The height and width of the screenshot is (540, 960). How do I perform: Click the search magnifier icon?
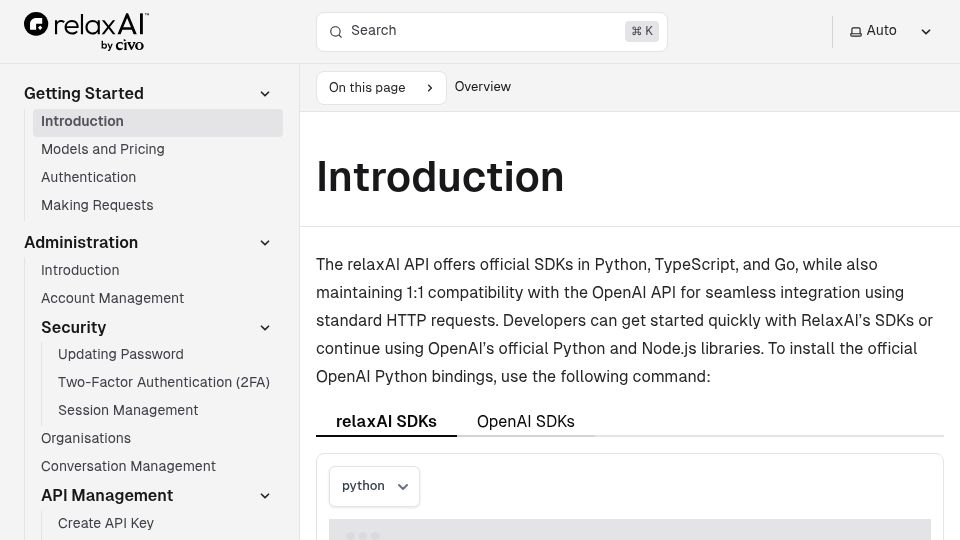336,32
